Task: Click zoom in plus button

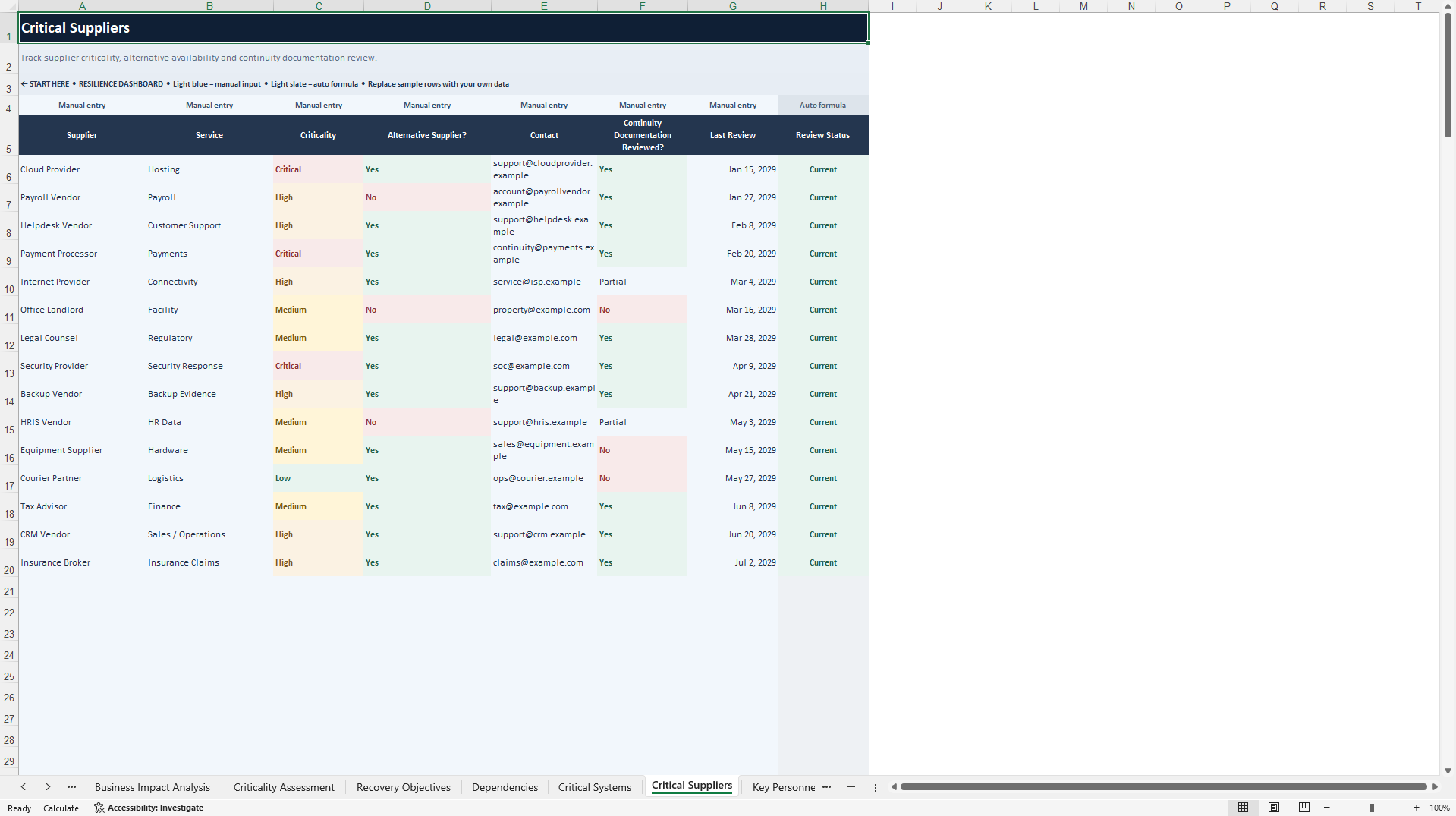Action: [1416, 808]
